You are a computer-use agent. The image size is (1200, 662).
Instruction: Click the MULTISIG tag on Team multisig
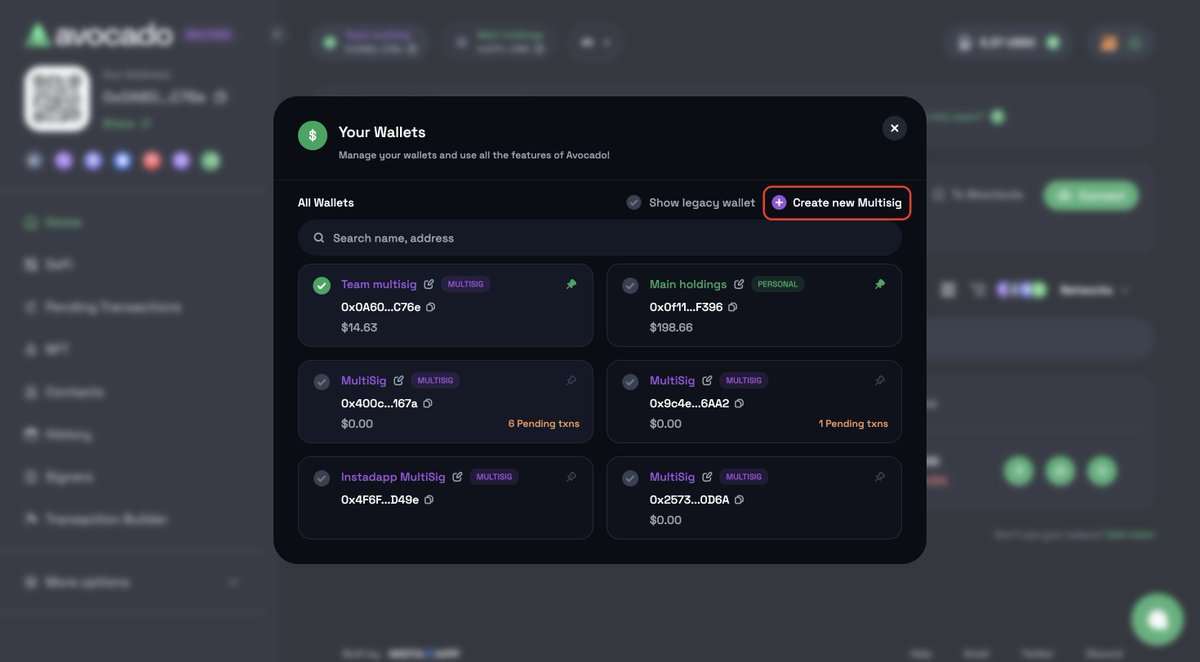pos(466,284)
